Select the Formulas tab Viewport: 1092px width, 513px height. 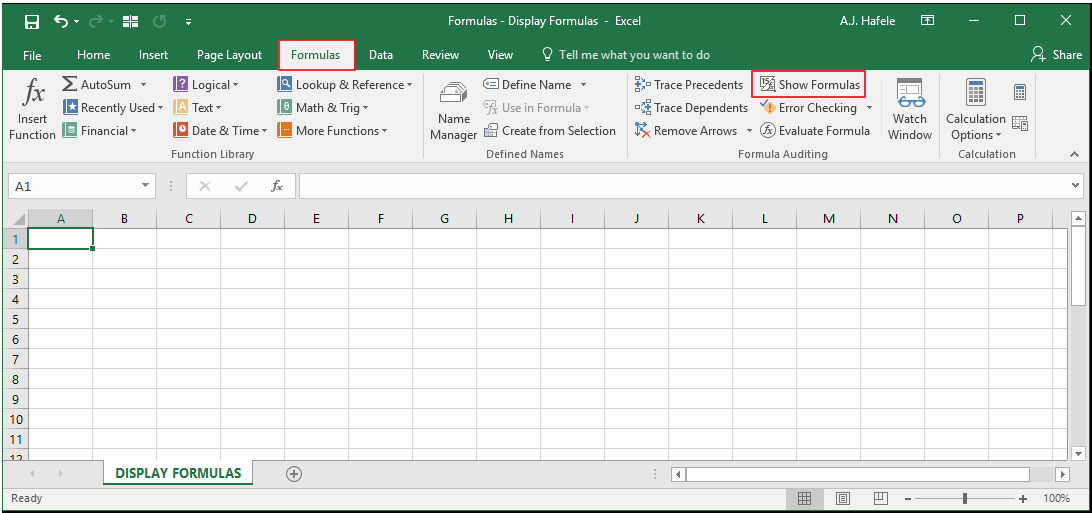(316, 55)
